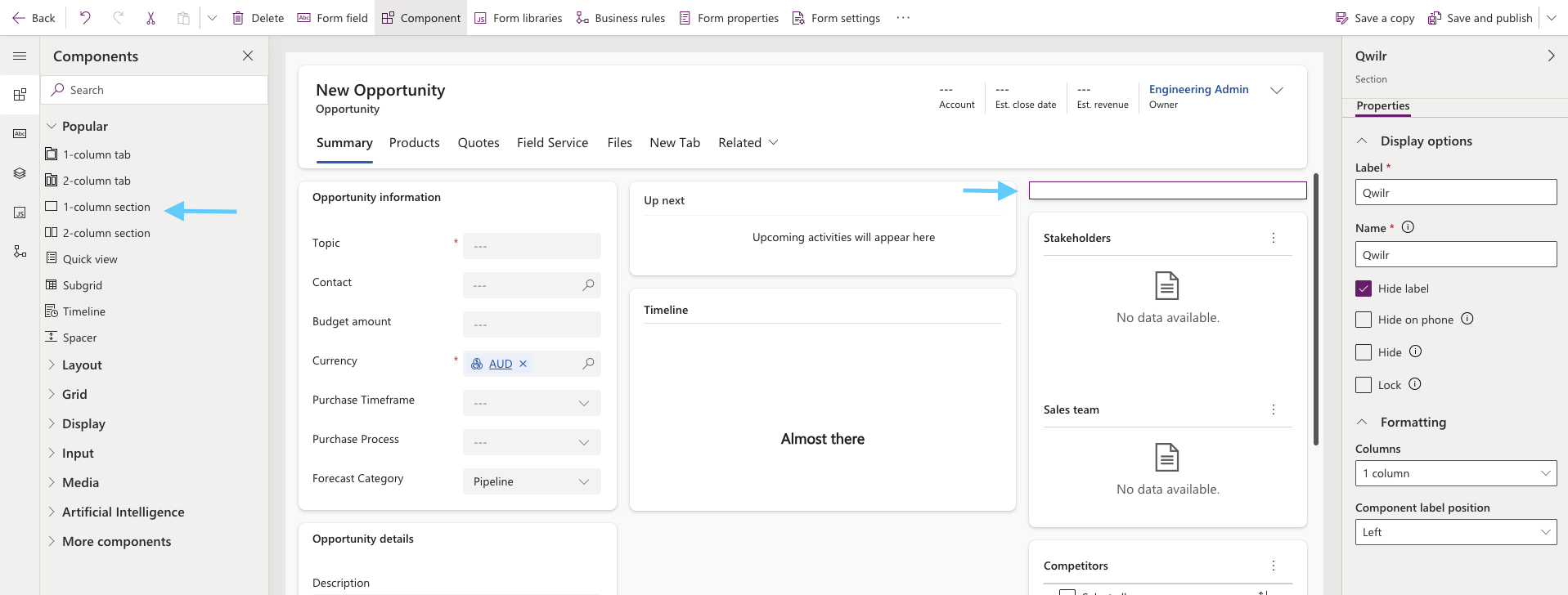Viewport: 1568px width, 595px height.
Task: Open the Form field toolbar button
Action: click(x=332, y=18)
